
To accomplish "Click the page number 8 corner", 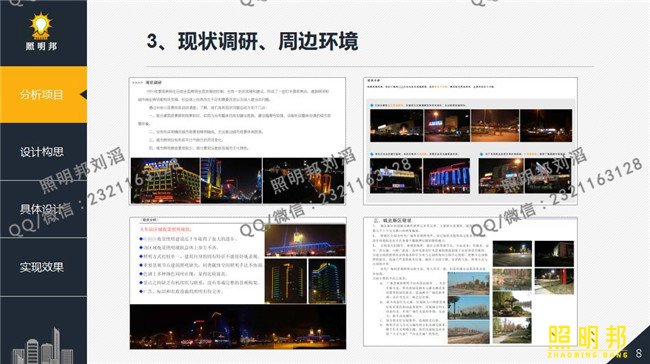I will point(638,353).
